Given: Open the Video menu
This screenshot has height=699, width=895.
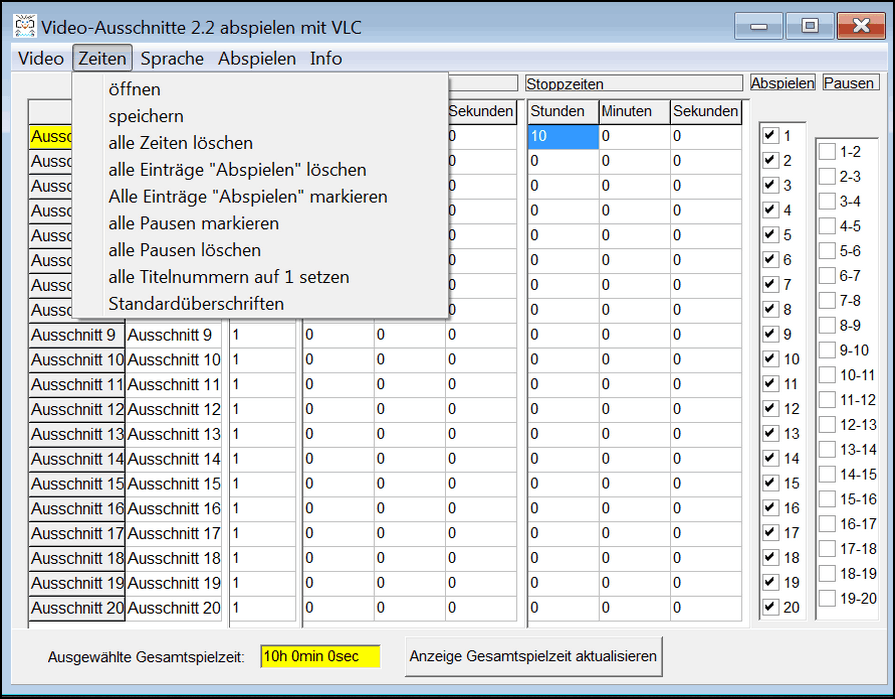Looking at the screenshot, I should click(x=41, y=59).
